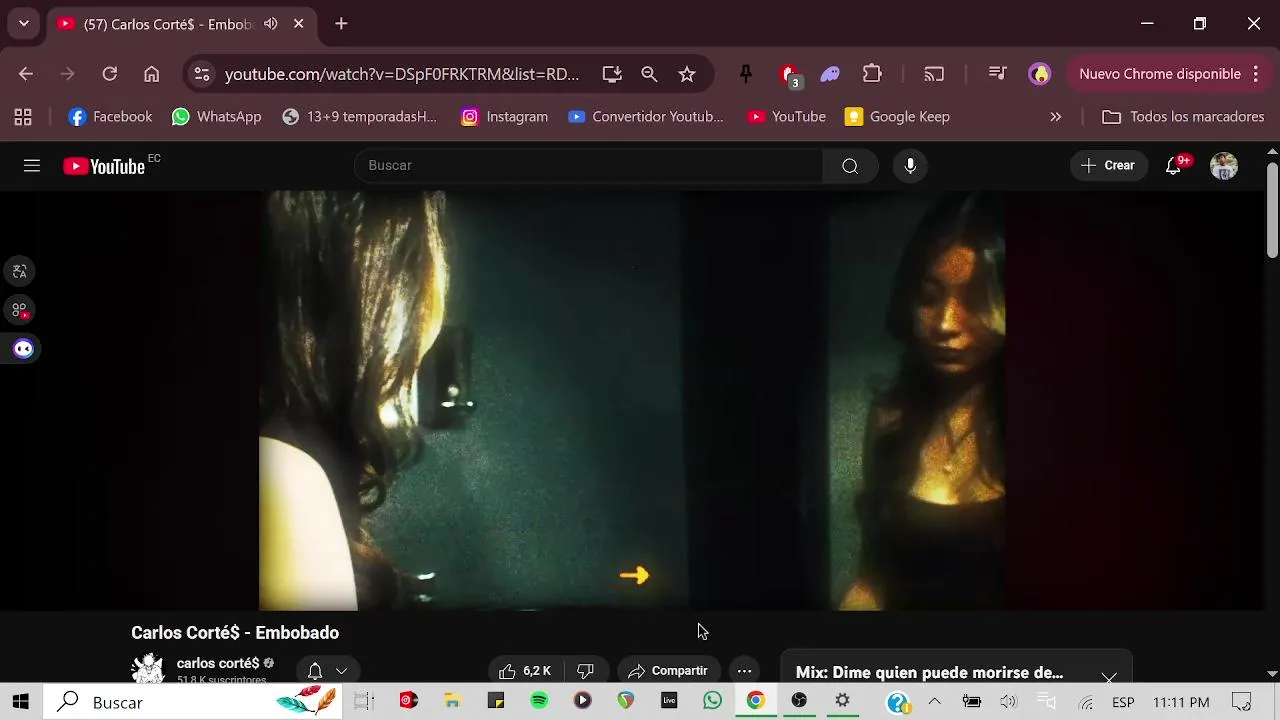Click the purple chat bubble extension icon on left edge

23,349
